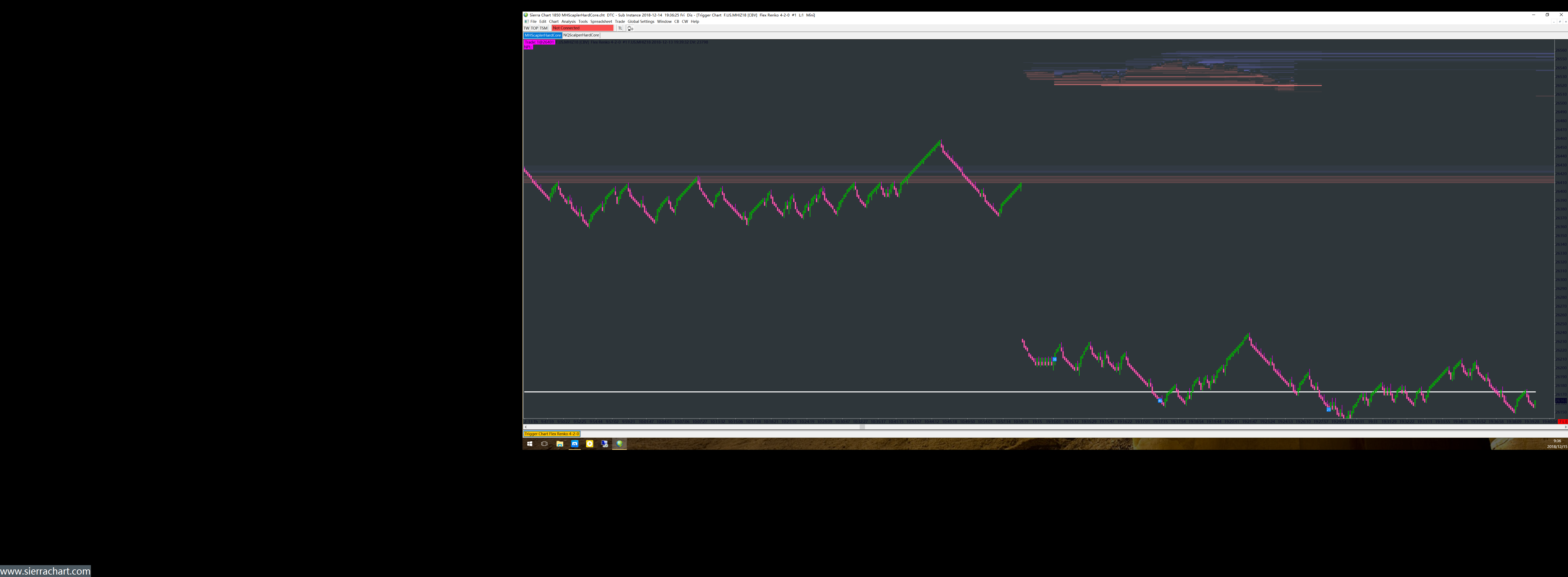
Task: Click the chart drawing pointer toolbar icon
Action: tap(630, 28)
